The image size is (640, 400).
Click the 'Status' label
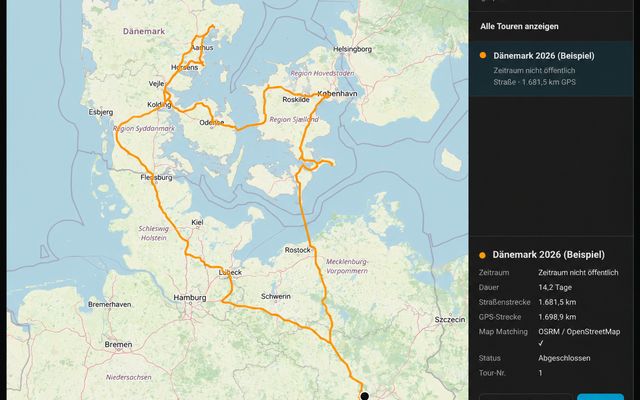point(489,358)
